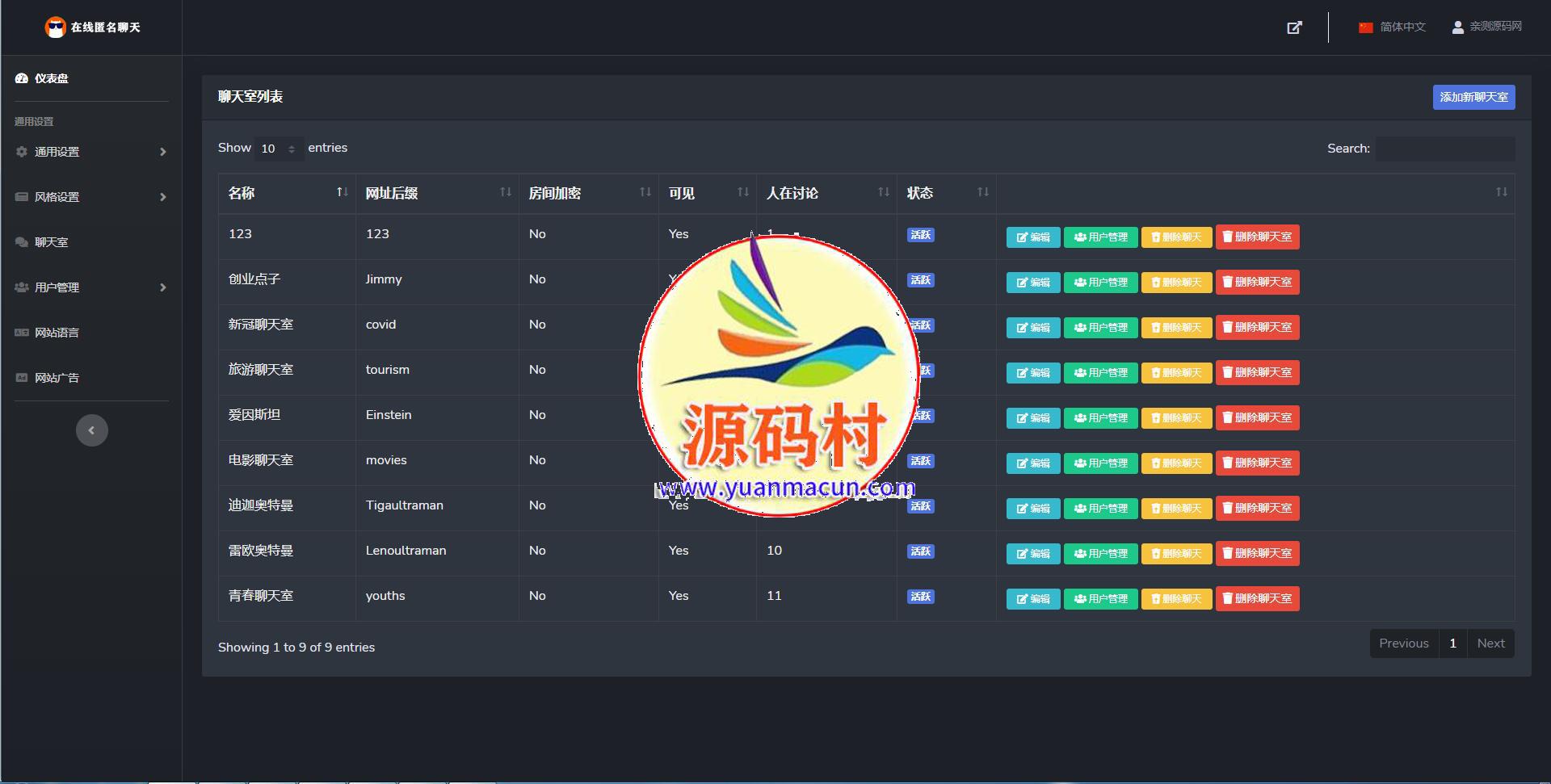Image resolution: width=1551 pixels, height=784 pixels.
Task: Edit the covid chat room
Action: pyautogui.click(x=1032, y=328)
